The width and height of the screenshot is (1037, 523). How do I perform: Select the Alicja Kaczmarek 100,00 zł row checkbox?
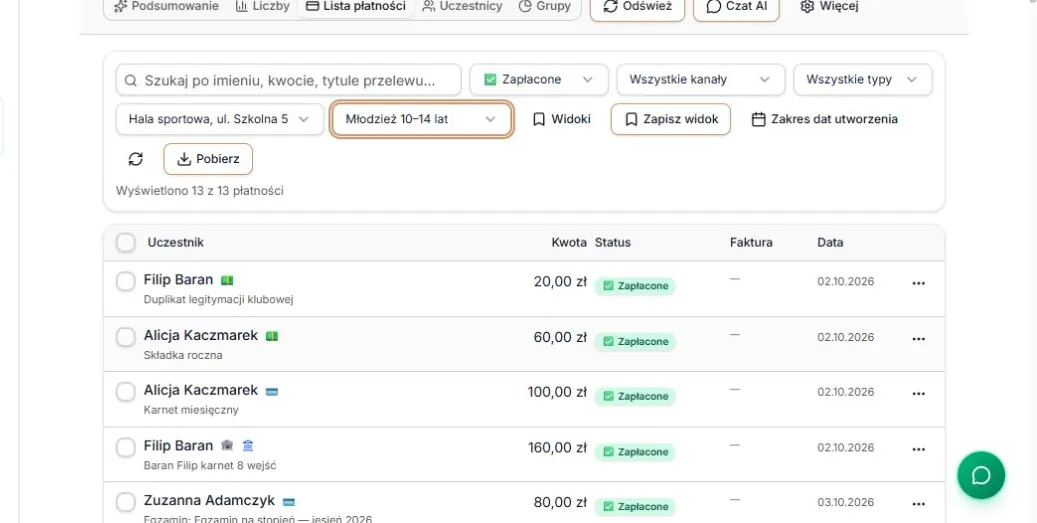point(126,392)
